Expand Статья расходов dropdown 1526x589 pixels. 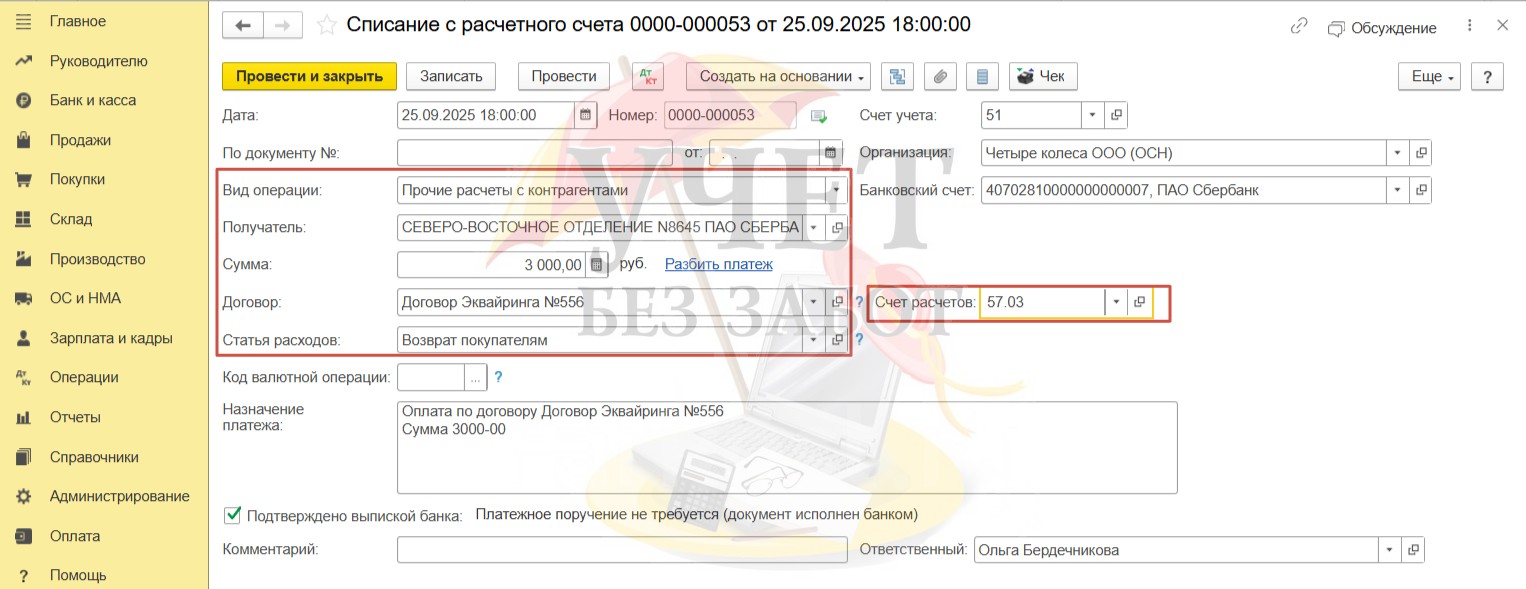click(813, 340)
